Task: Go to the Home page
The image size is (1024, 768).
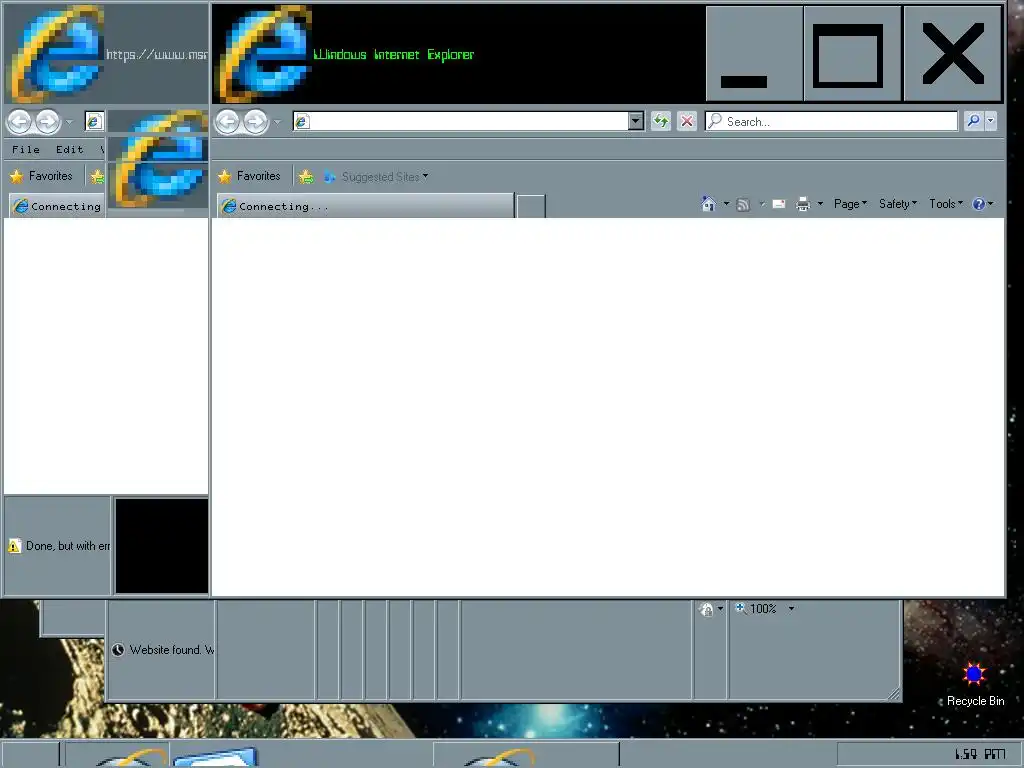Action: point(709,204)
